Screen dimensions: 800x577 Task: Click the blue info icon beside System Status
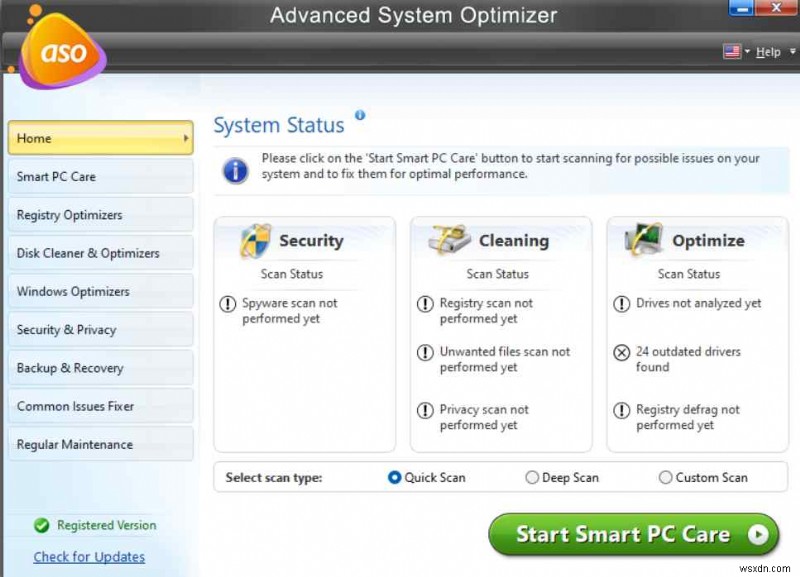tap(359, 113)
